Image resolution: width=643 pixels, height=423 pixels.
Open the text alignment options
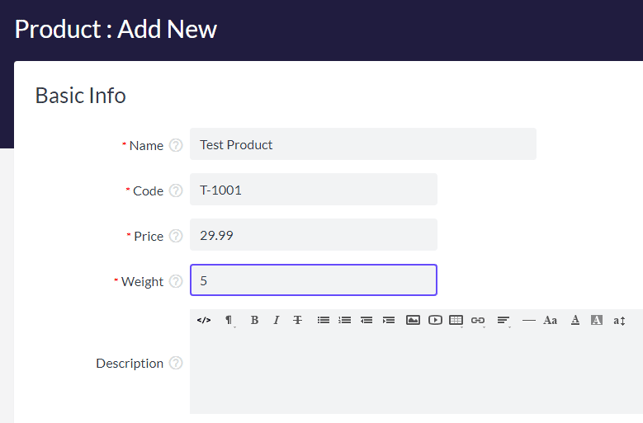503,320
